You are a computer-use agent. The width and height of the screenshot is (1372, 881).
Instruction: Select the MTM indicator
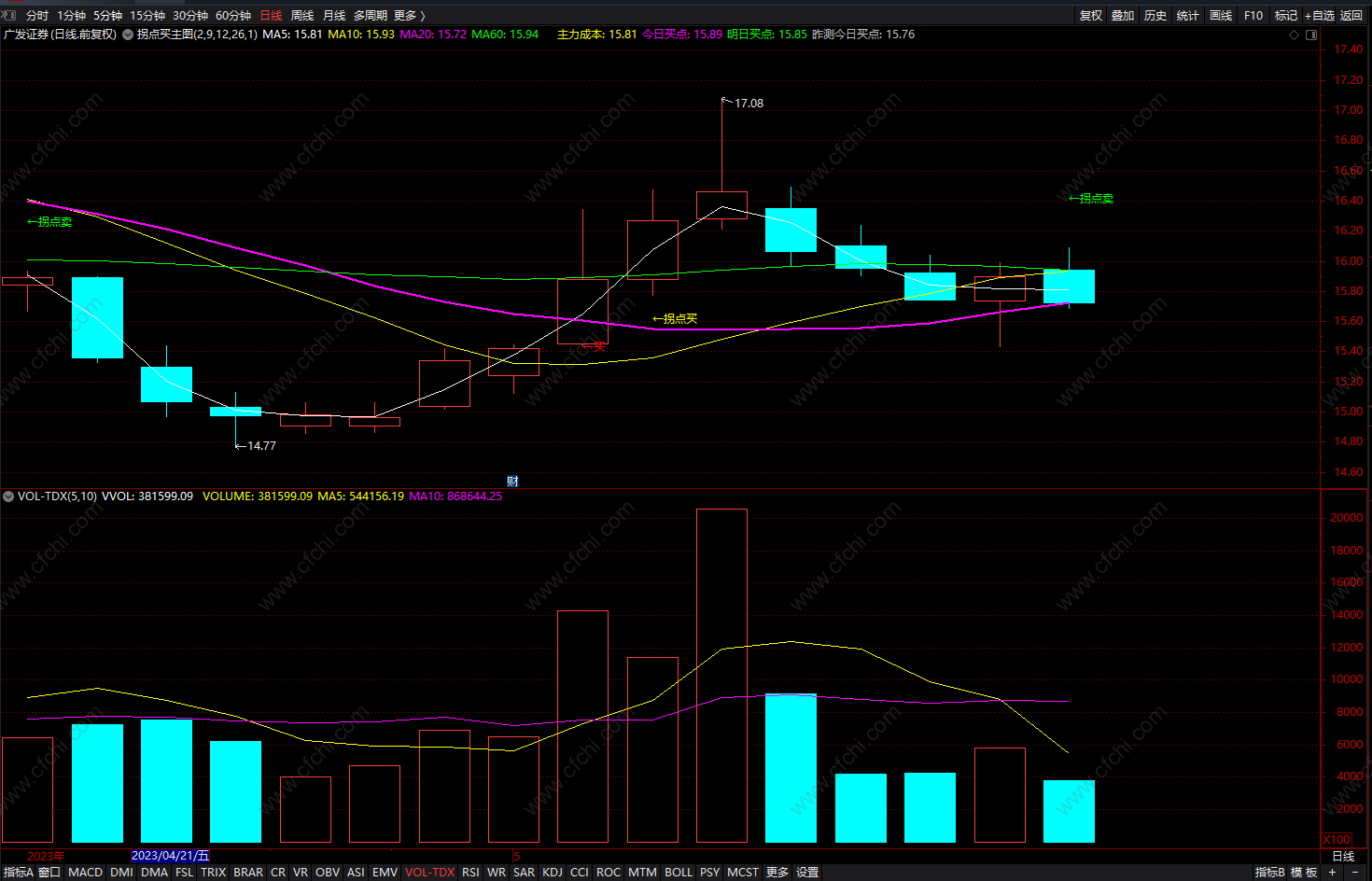[x=642, y=873]
